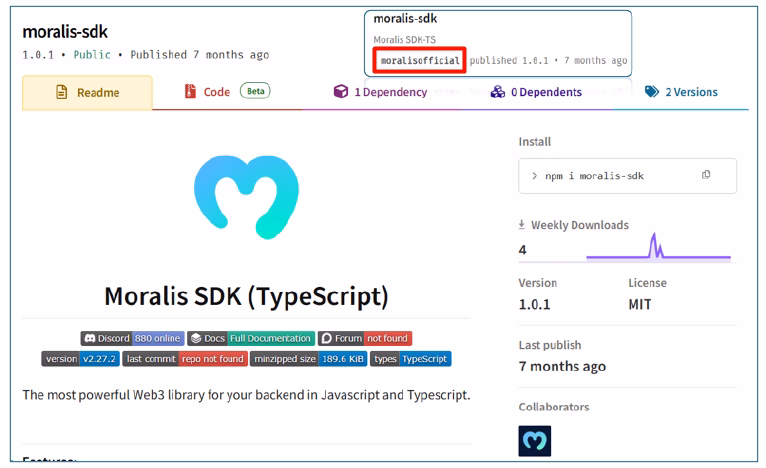Open the Discord 880 online badge
Screen dimensions: 766x468
[132, 338]
